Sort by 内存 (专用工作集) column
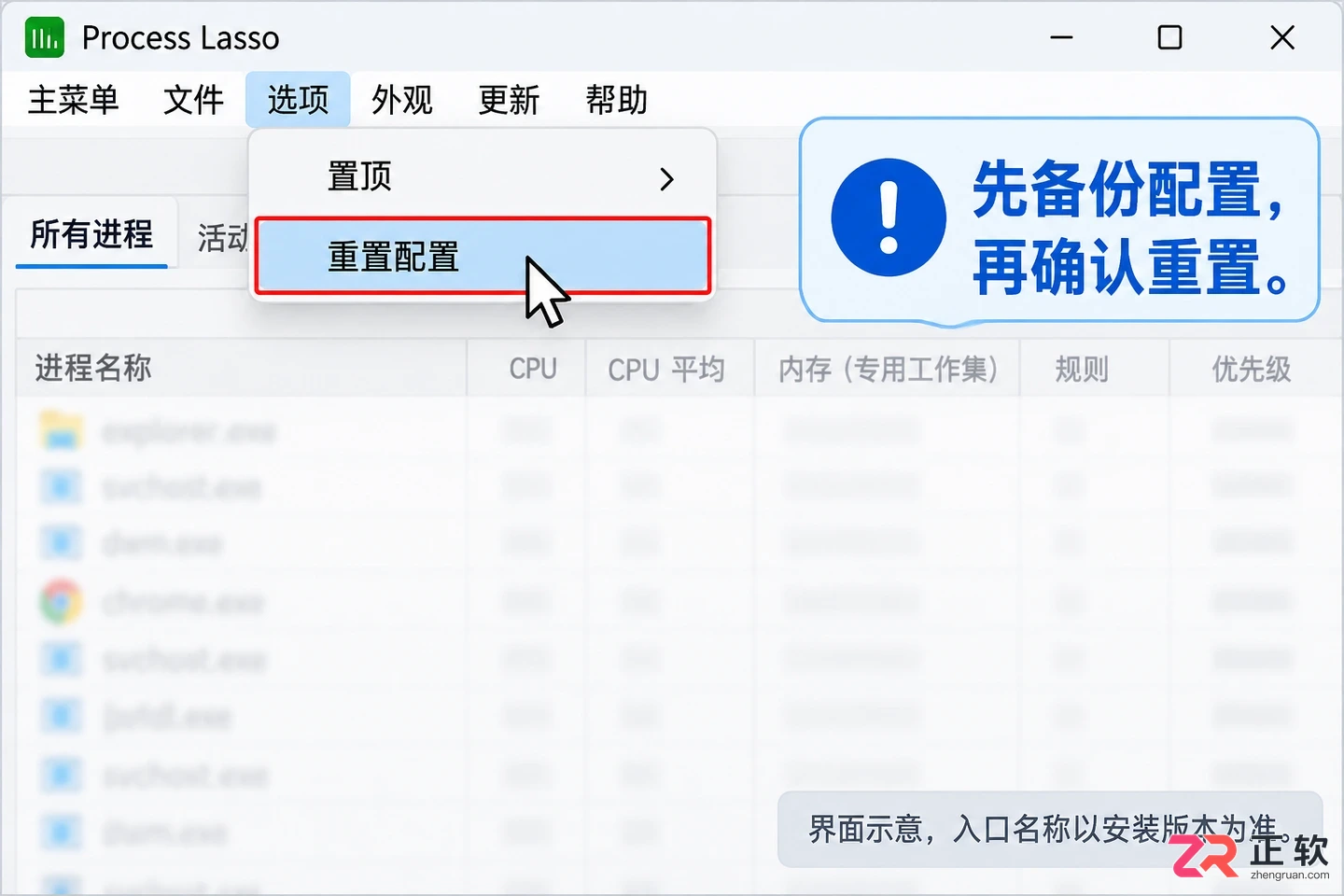Viewport: 1344px width, 896px height. pos(888,370)
